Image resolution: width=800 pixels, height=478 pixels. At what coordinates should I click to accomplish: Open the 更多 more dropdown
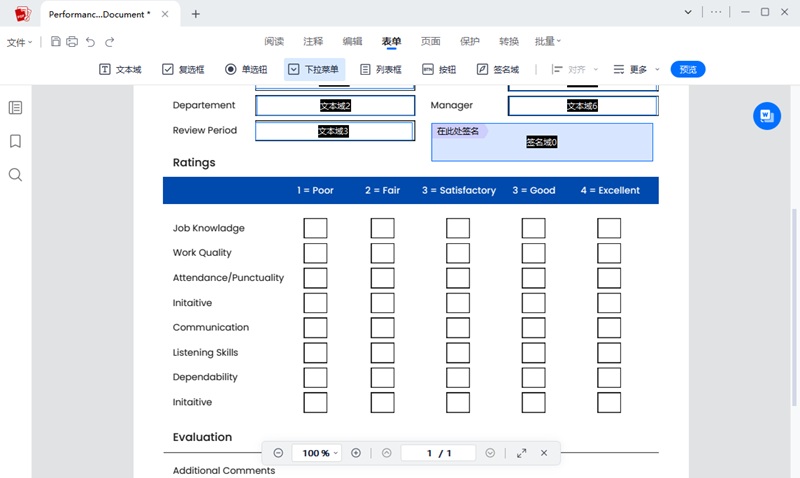click(636, 69)
